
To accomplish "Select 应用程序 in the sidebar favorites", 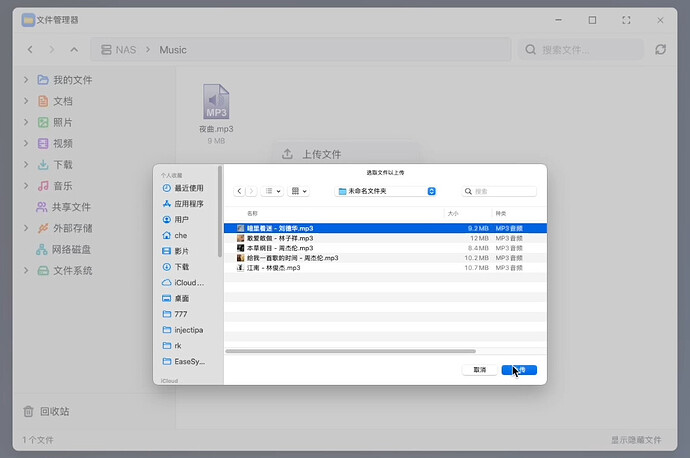I will [x=188, y=203].
